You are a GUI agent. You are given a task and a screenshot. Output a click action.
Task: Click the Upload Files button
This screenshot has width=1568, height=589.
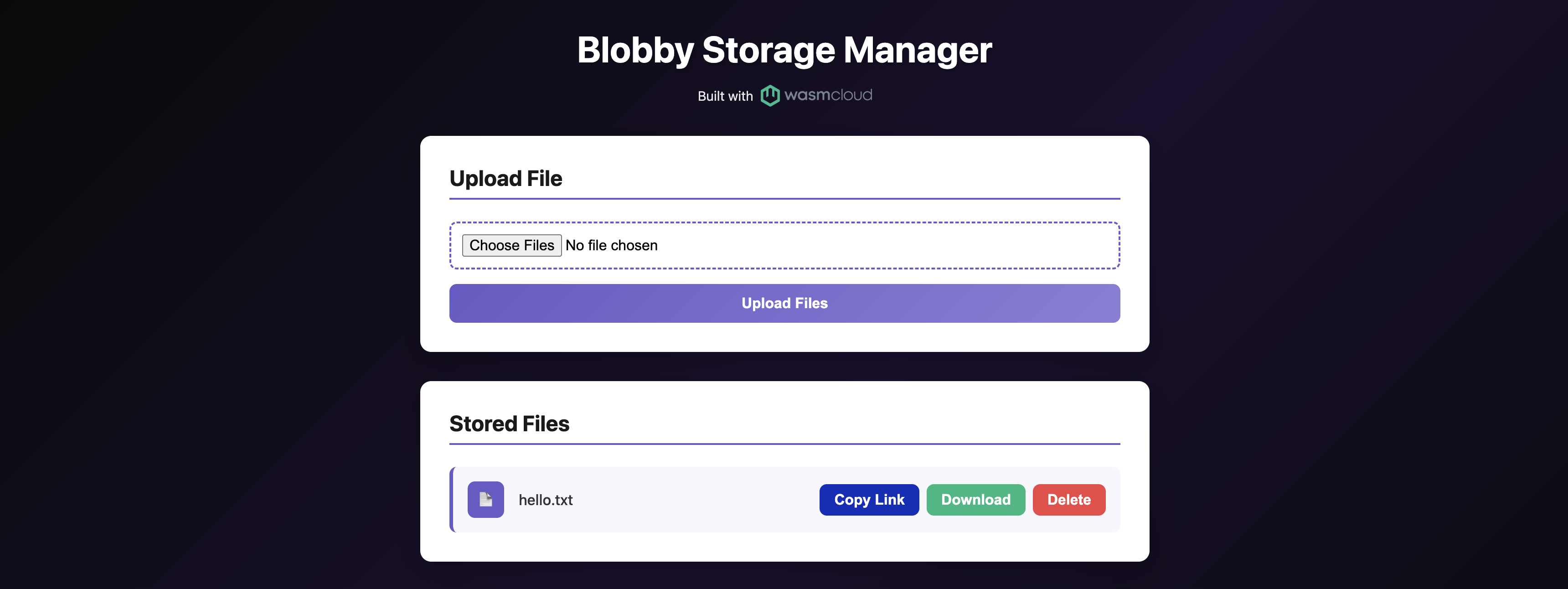[784, 303]
